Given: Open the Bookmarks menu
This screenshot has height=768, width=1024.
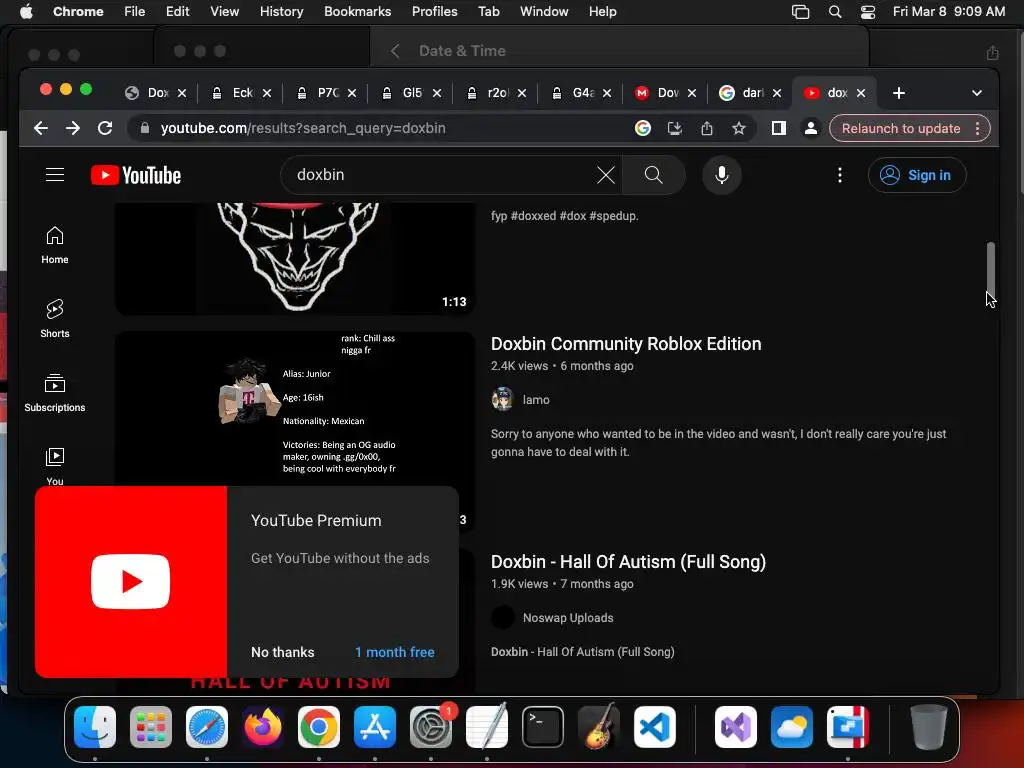Looking at the screenshot, I should pos(357,12).
